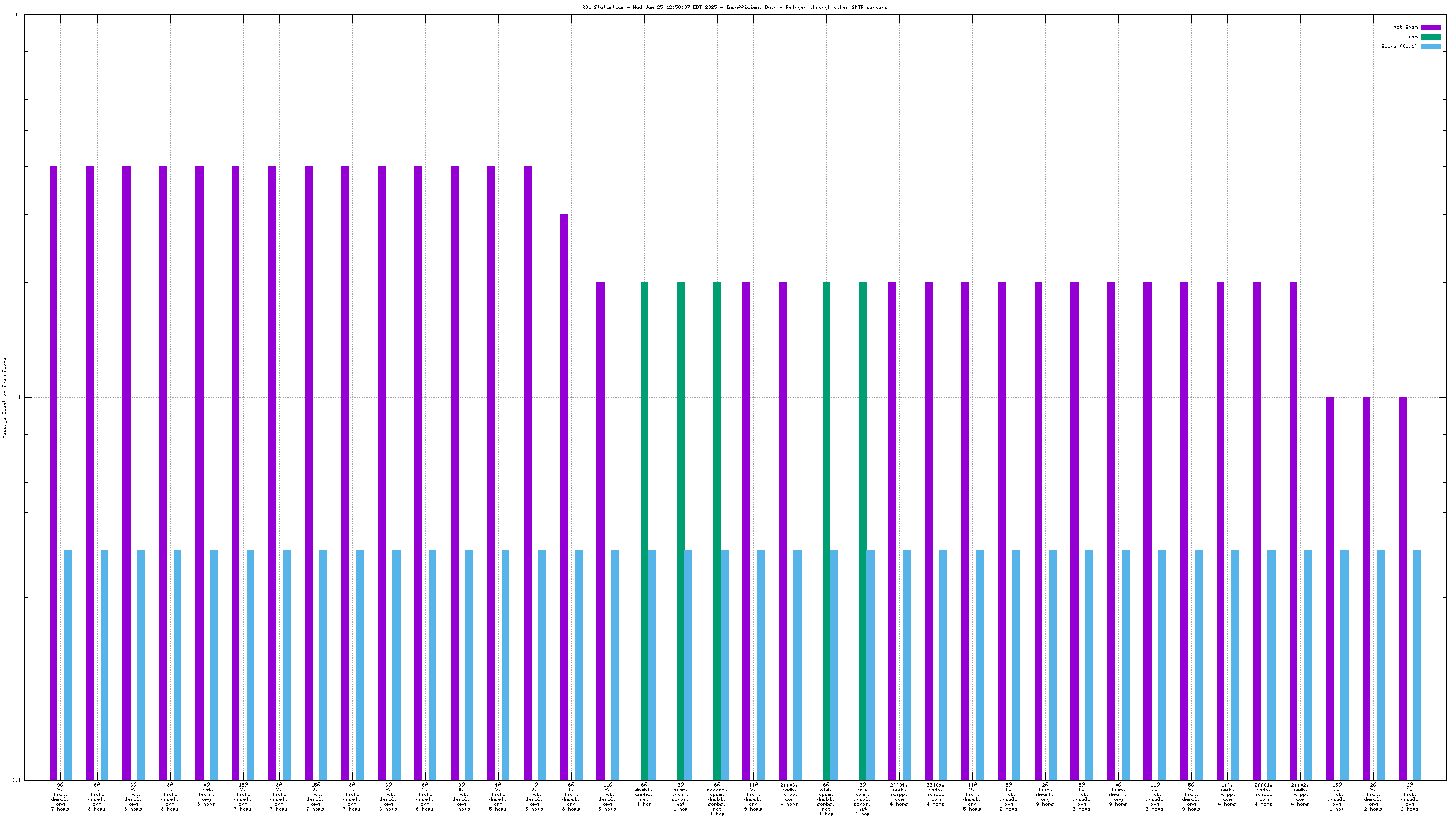Click the y-axis tick label '10'
1456x819 pixels.
(x=17, y=14)
